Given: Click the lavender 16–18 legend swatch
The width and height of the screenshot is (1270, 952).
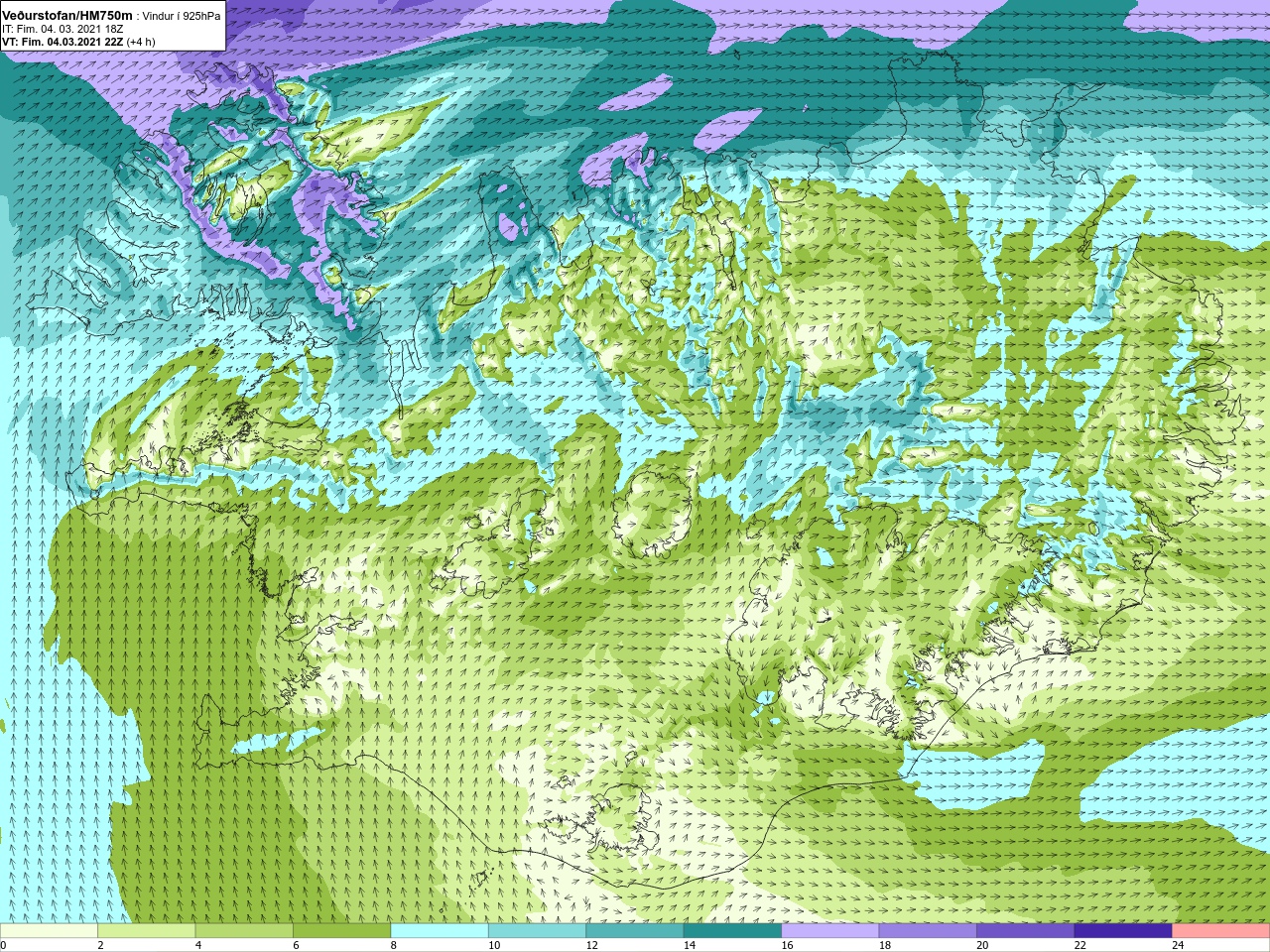Looking at the screenshot, I should tap(830, 931).
